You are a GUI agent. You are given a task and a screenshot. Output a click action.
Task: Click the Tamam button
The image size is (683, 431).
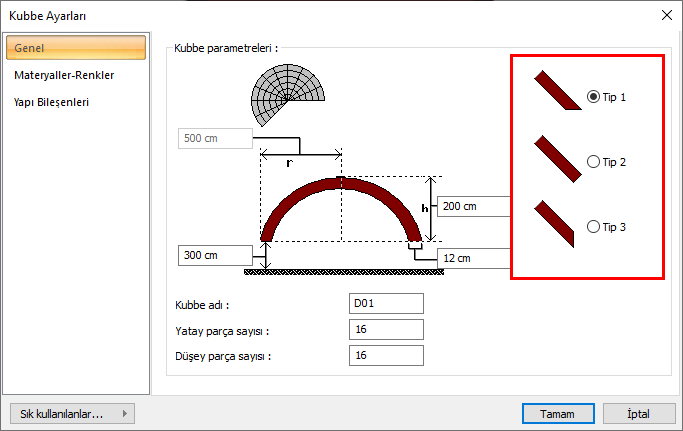558,414
